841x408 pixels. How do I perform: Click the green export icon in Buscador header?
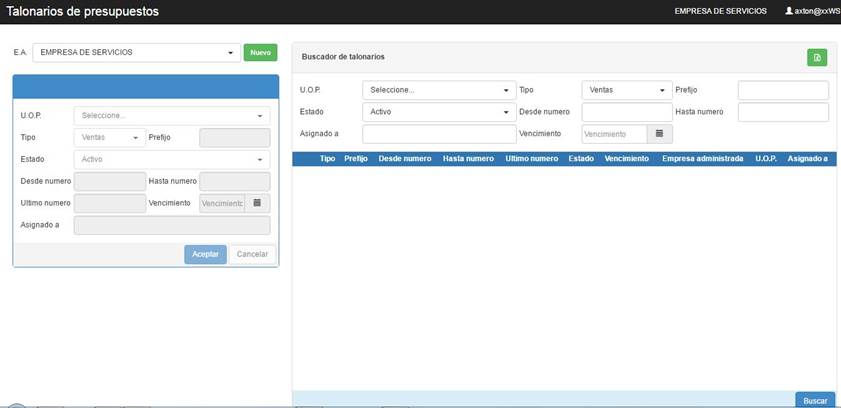pyautogui.click(x=817, y=57)
